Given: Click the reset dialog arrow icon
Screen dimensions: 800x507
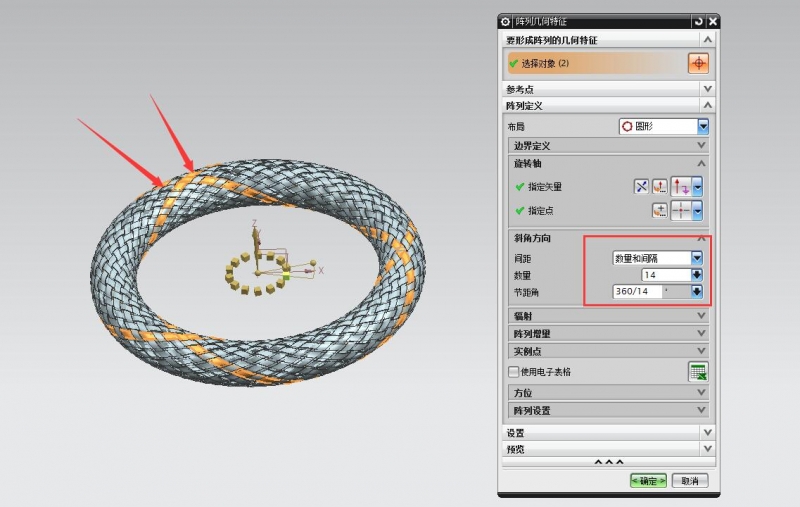Looking at the screenshot, I should pyautogui.click(x=697, y=21).
